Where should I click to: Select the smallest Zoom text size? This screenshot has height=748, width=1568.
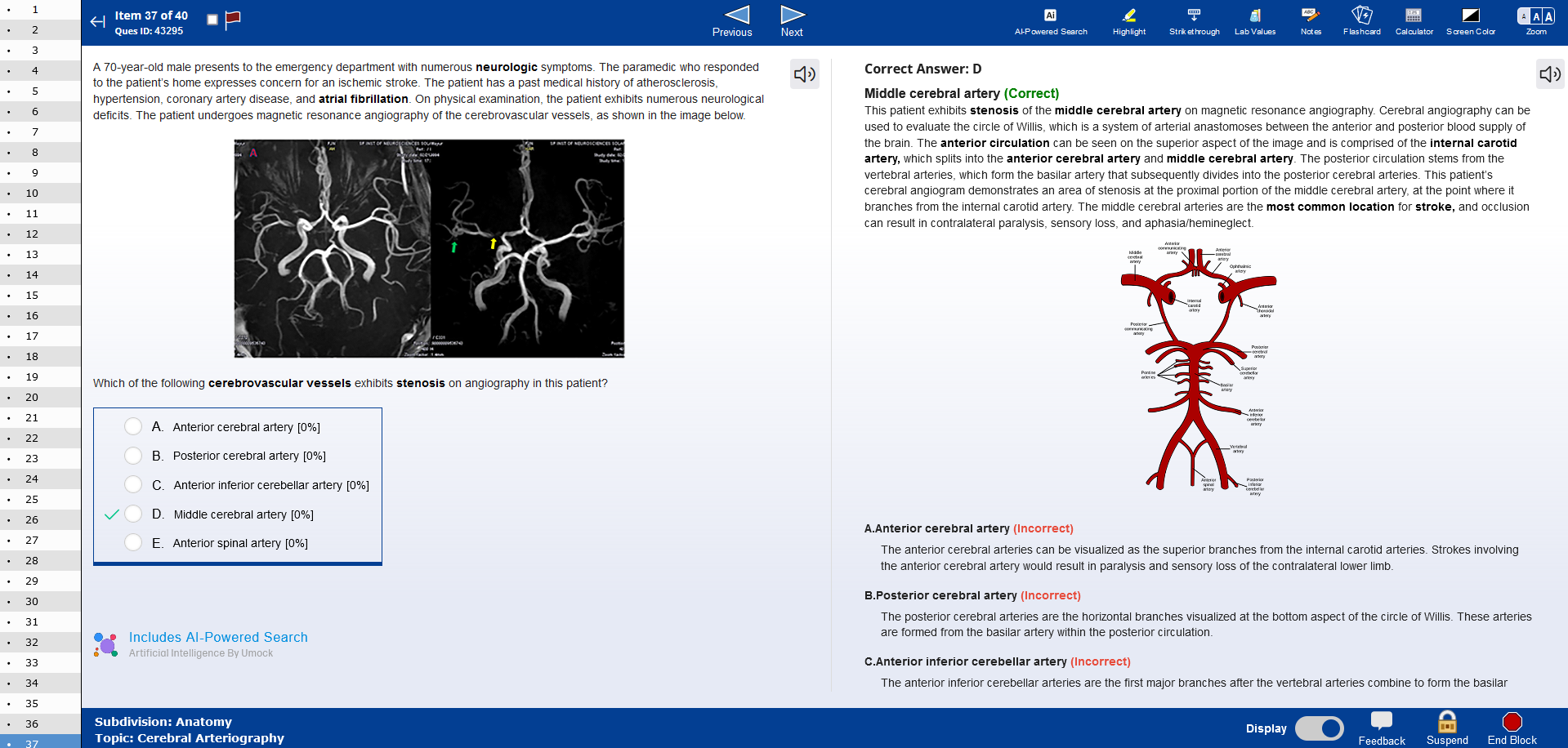[1523, 16]
